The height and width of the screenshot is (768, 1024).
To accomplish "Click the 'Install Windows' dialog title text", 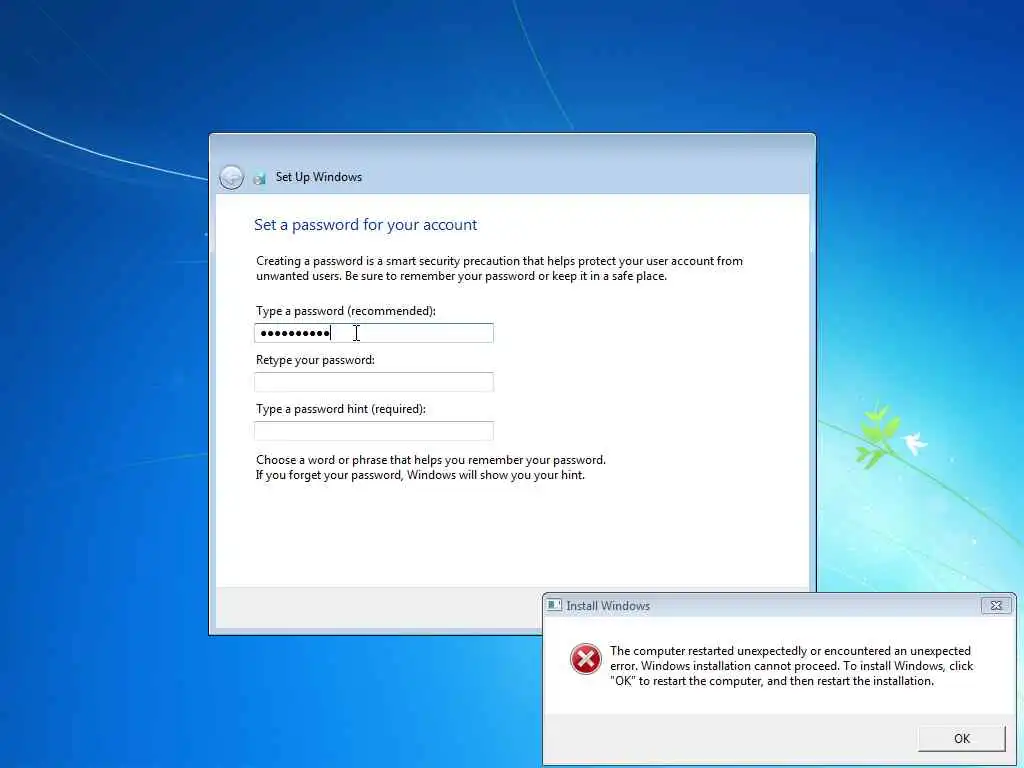I will point(608,606).
